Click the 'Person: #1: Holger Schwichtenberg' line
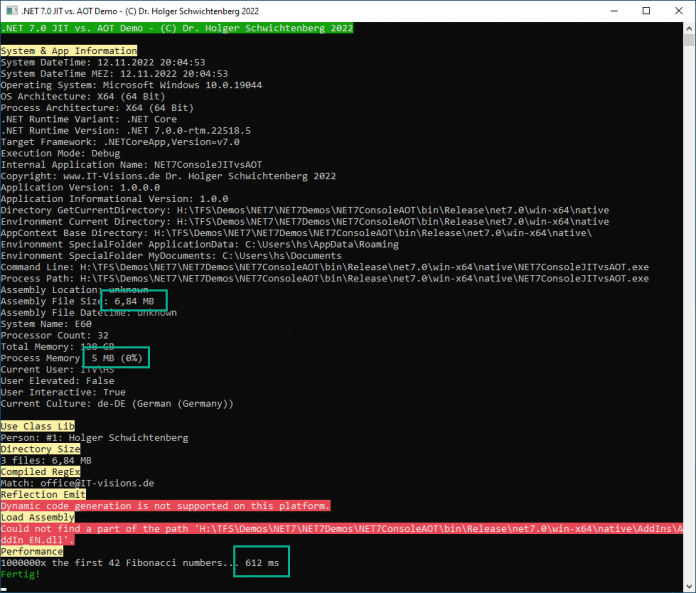 tap(95, 438)
